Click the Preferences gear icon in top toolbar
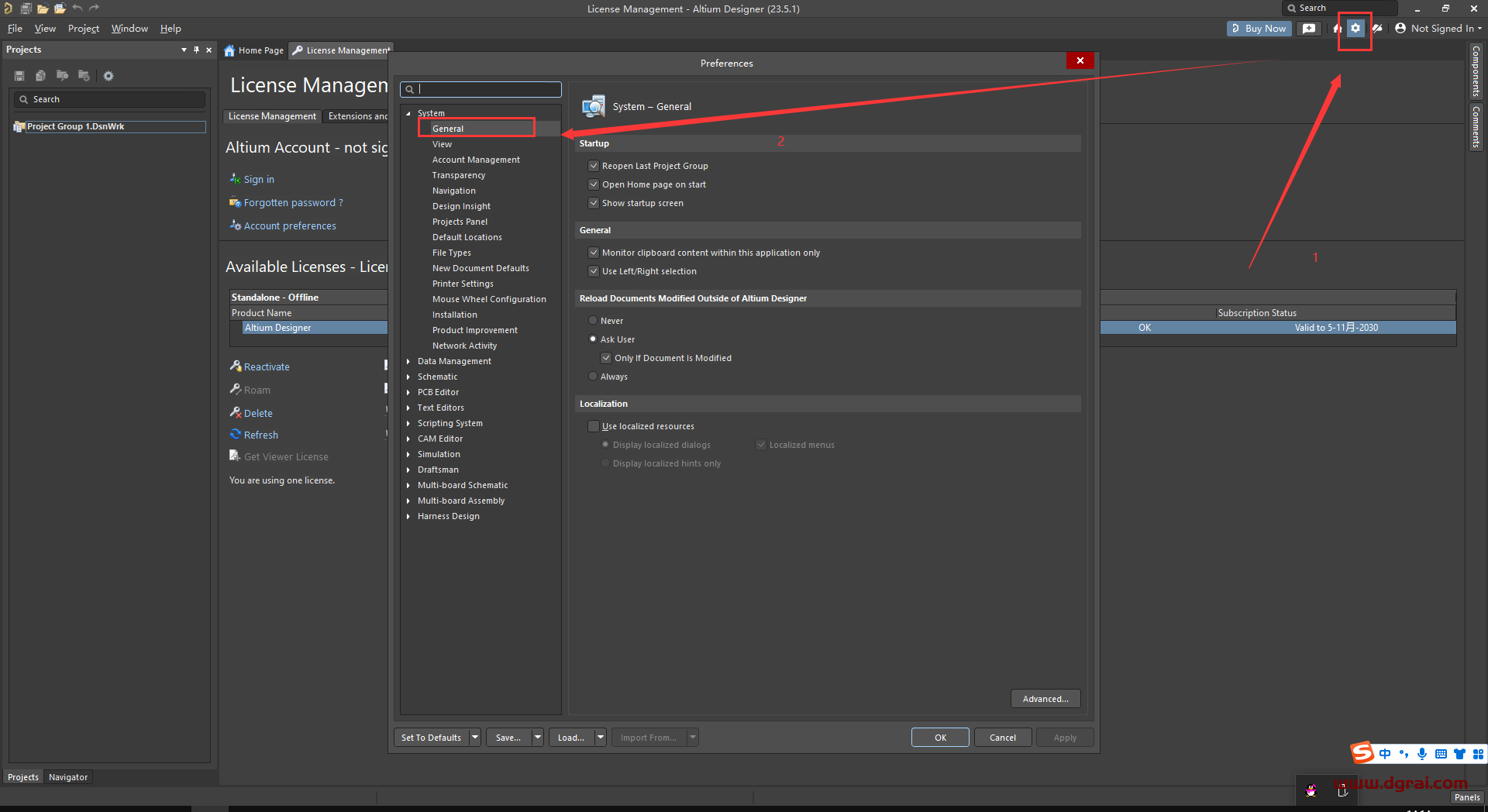Viewport: 1488px width, 812px height. (x=1355, y=29)
